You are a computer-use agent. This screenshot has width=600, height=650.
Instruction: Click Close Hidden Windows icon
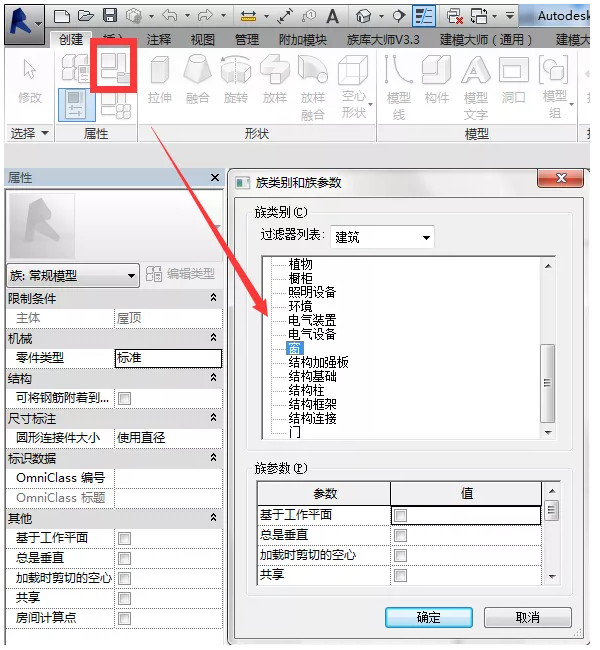[455, 16]
